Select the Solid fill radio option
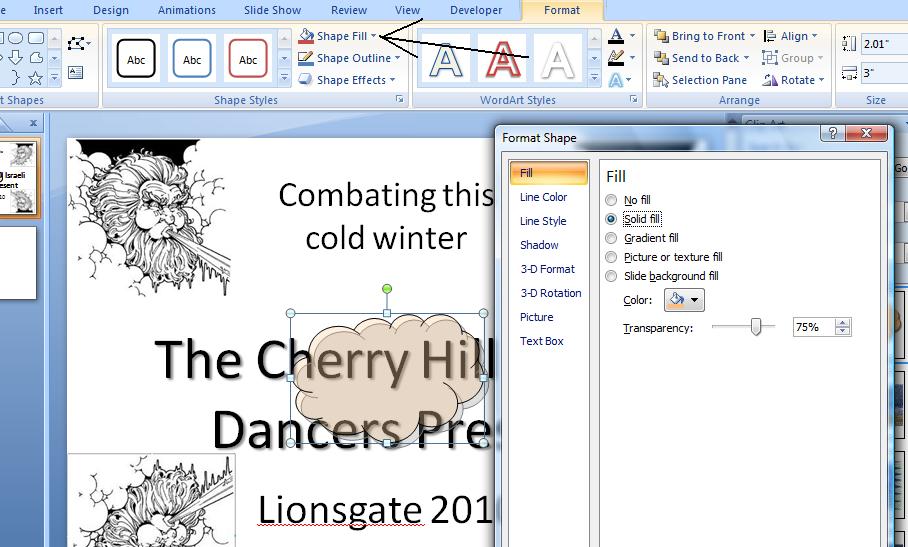This screenshot has width=908, height=547. [611, 219]
